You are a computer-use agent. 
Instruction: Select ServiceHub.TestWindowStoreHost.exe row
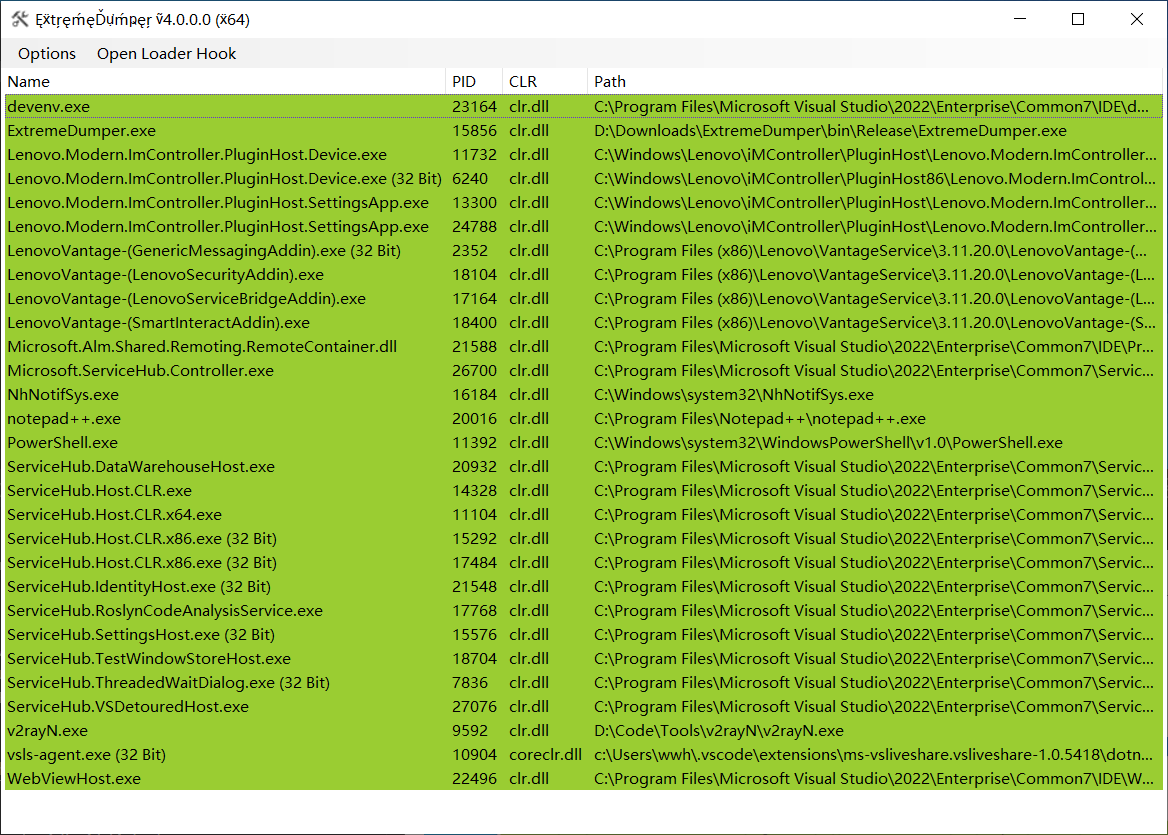pyautogui.click(x=583, y=658)
